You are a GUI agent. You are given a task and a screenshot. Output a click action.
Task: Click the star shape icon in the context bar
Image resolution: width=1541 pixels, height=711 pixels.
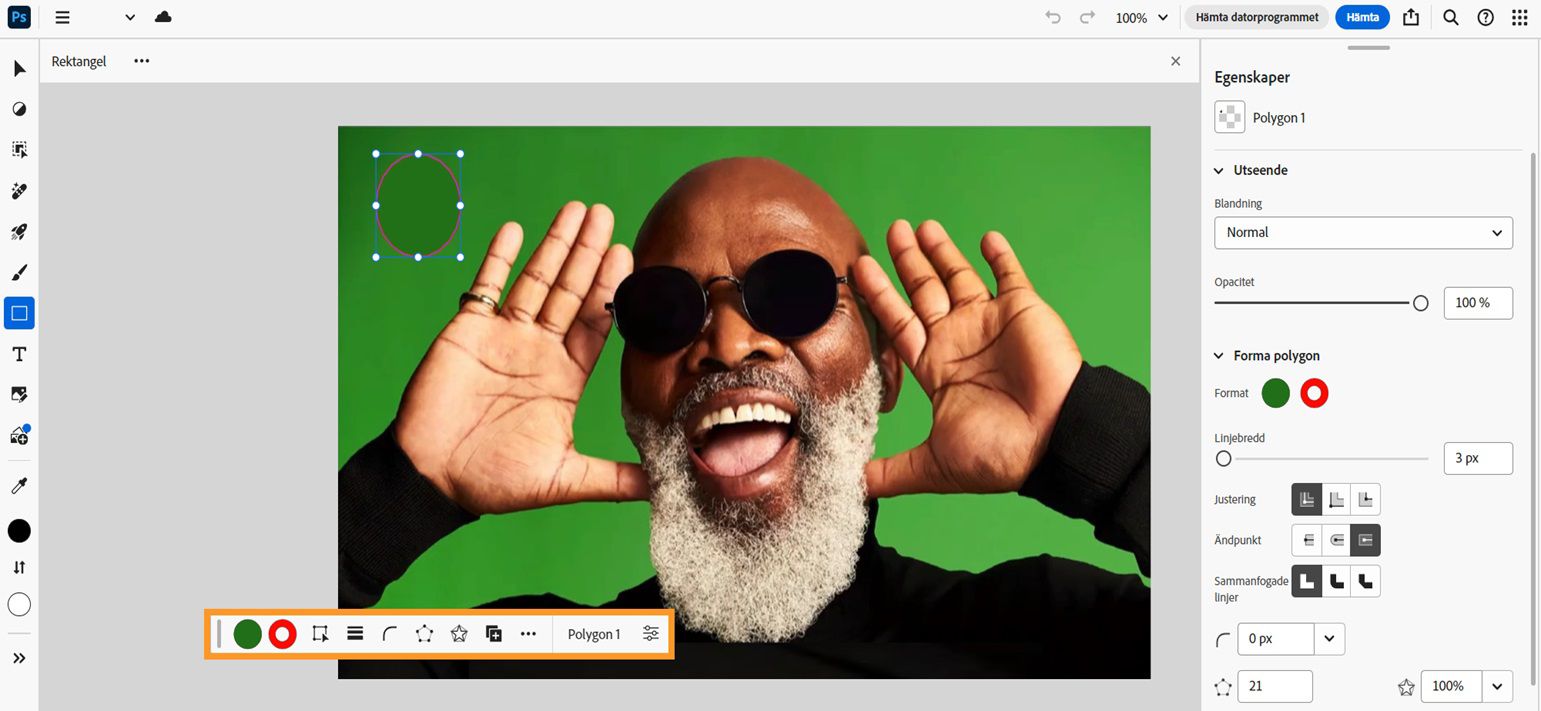(x=459, y=633)
